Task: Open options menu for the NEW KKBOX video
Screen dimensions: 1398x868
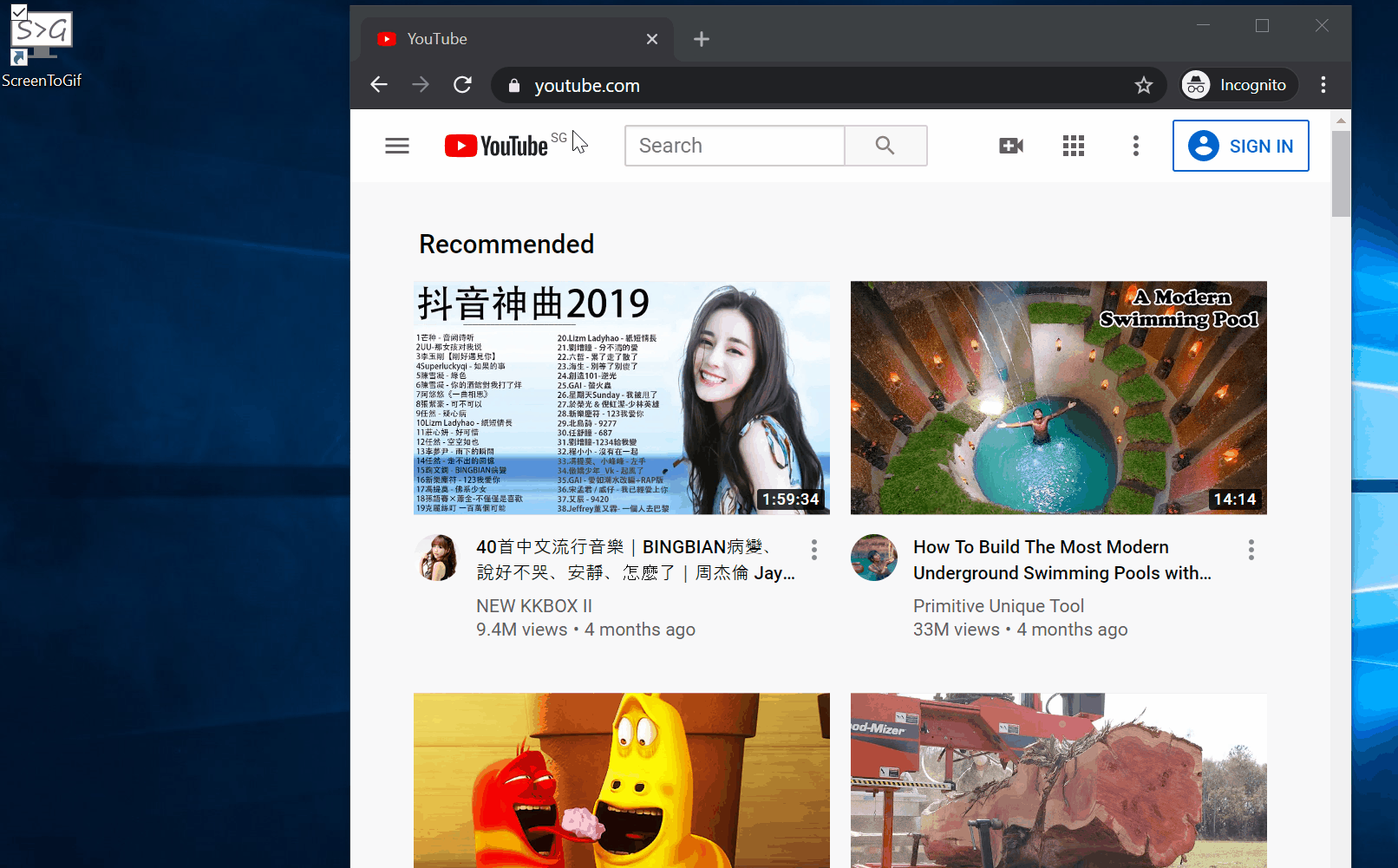Action: [813, 550]
